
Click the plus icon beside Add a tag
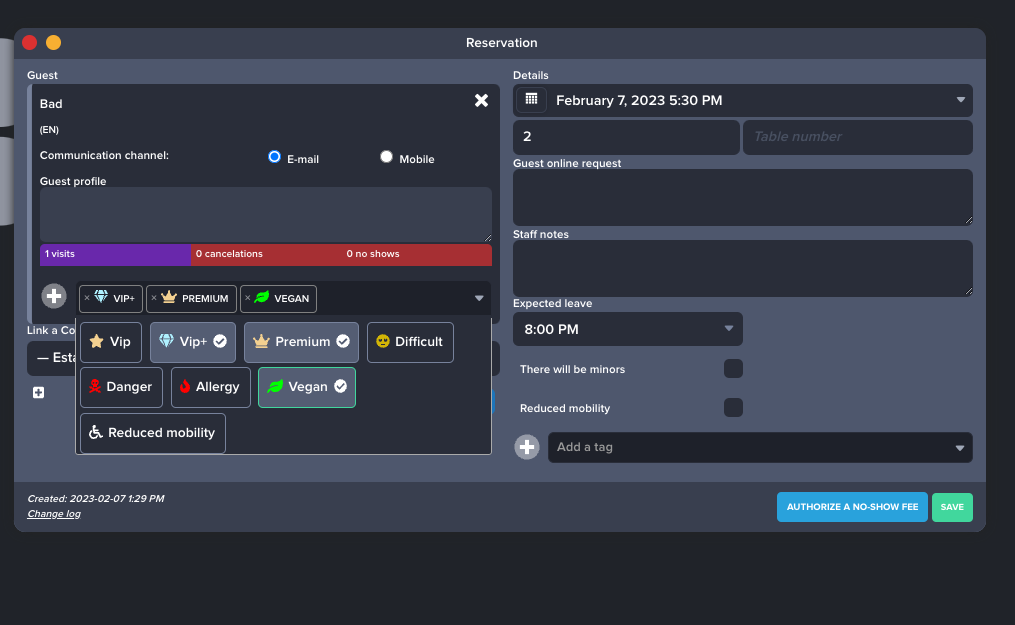point(527,447)
